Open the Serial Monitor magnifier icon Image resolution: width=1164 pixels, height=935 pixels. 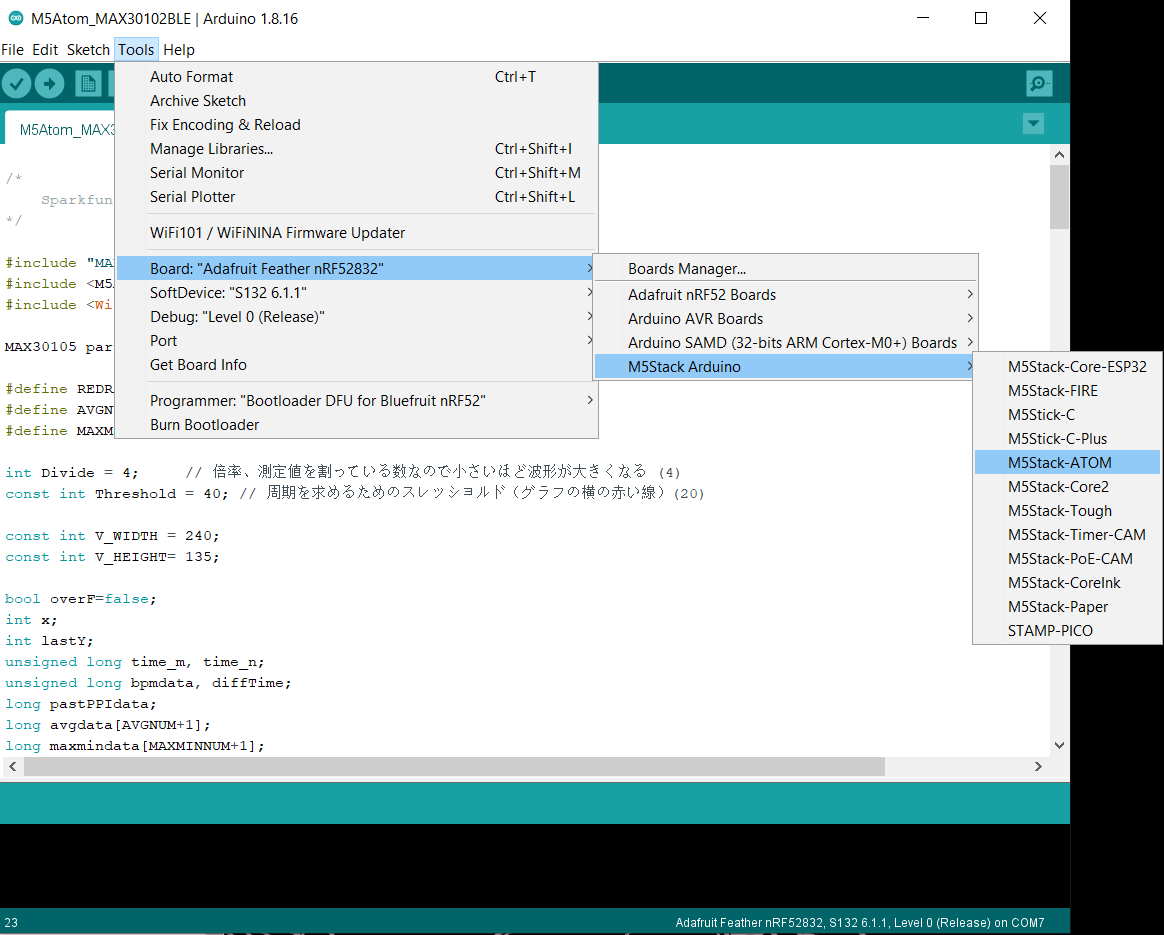tap(1039, 84)
